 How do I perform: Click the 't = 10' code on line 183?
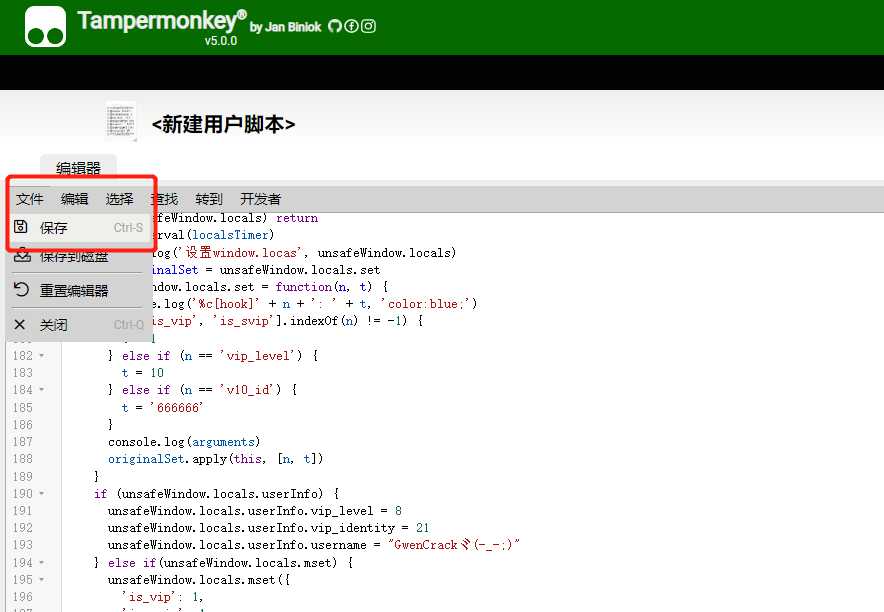coord(143,373)
